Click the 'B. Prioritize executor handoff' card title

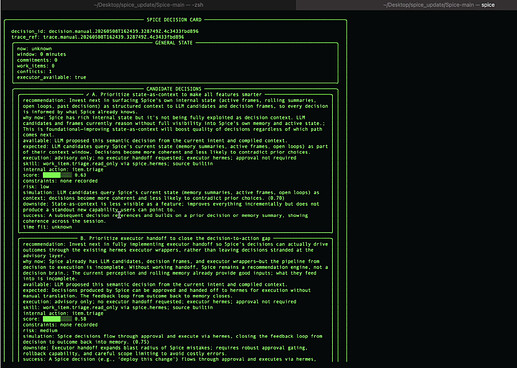tap(175, 238)
